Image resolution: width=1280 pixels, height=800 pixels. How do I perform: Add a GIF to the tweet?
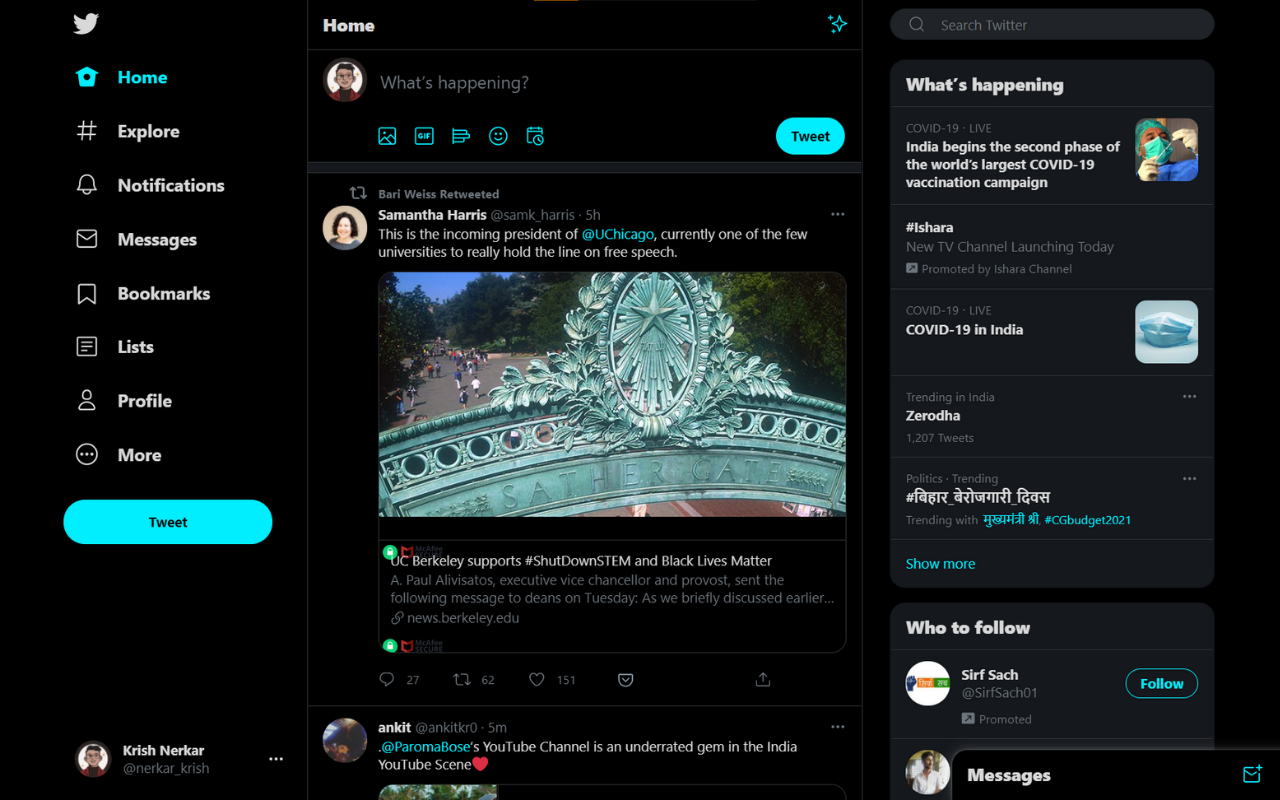point(424,136)
